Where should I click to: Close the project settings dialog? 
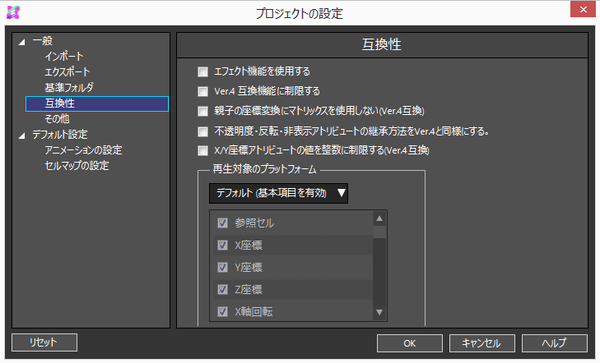(x=583, y=9)
